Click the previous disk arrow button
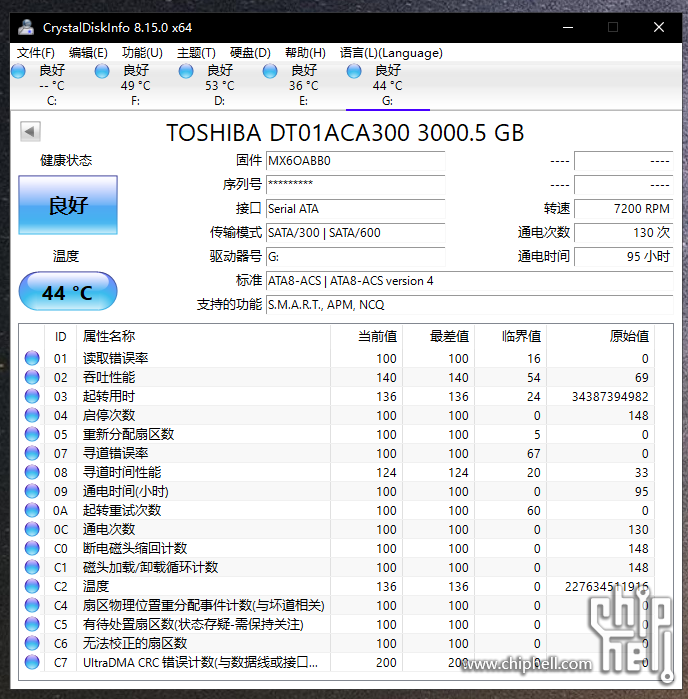 (x=30, y=132)
